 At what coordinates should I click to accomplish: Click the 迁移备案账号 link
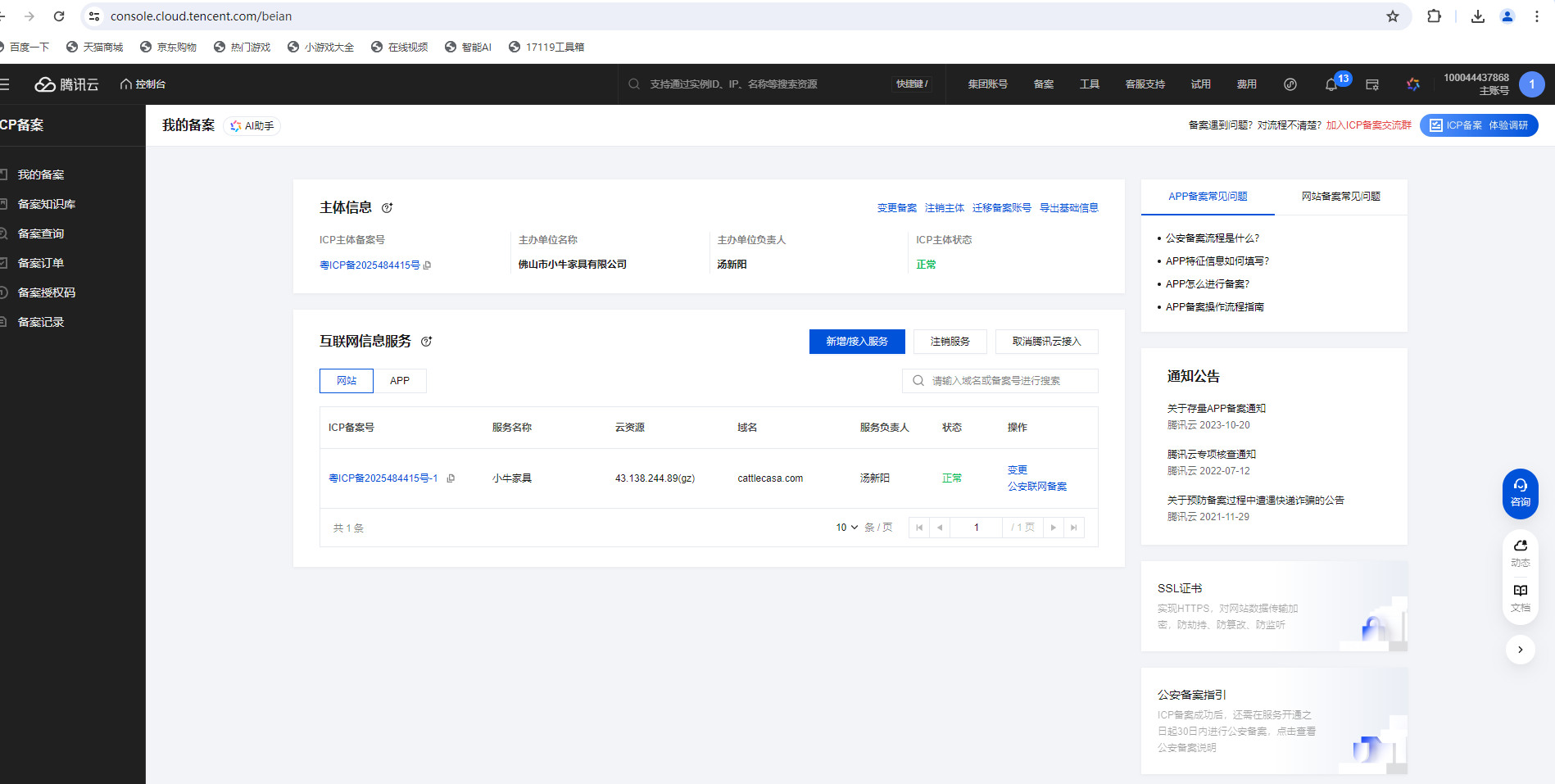click(1002, 208)
